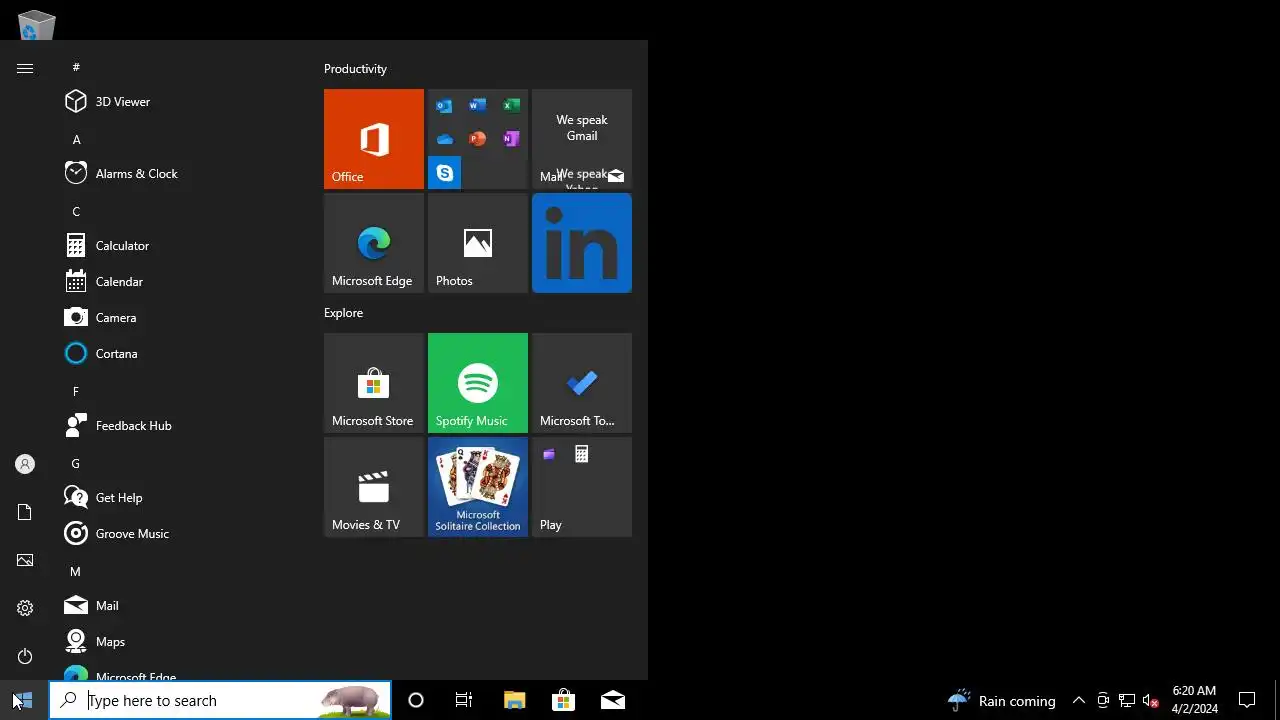Open the Movies & TV tile
Viewport: 1280px width, 720px height.
click(x=374, y=487)
